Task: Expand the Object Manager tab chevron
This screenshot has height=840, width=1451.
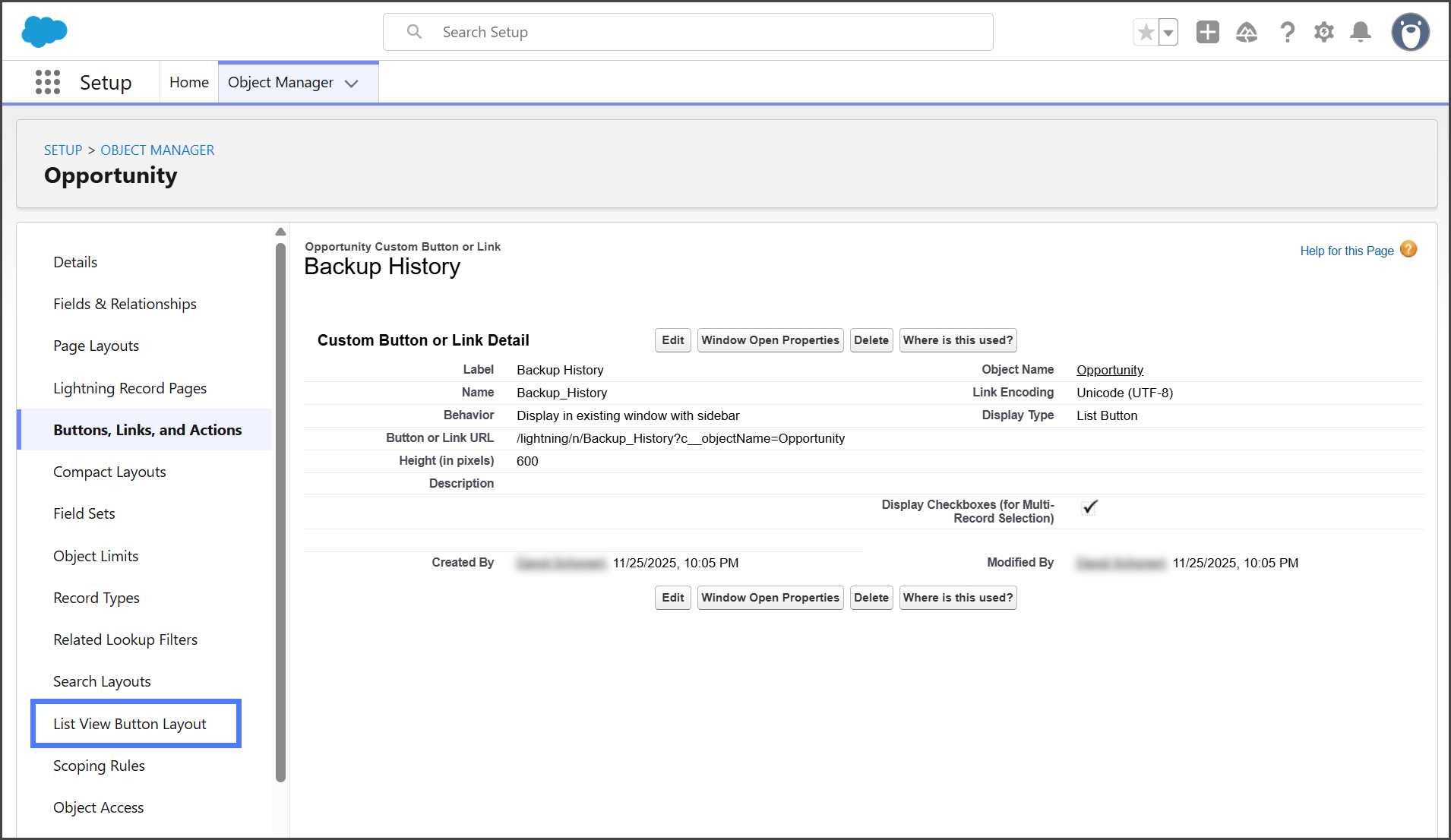Action: pyautogui.click(x=352, y=83)
